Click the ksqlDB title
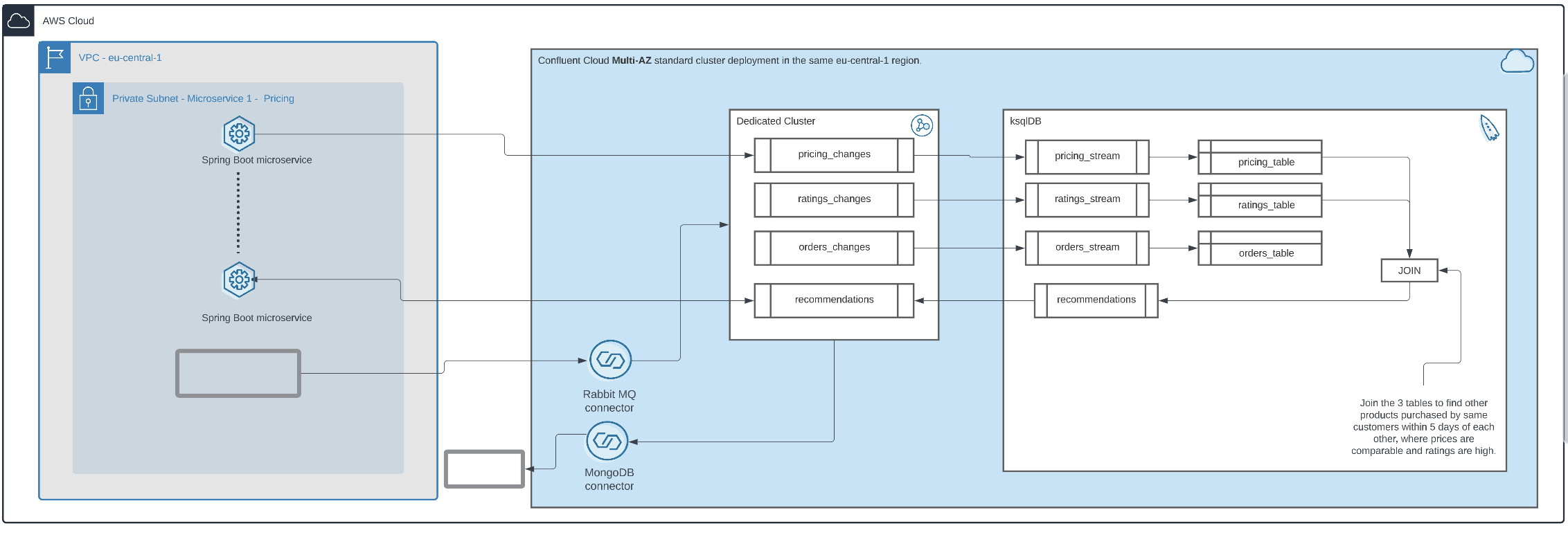 (1026, 121)
